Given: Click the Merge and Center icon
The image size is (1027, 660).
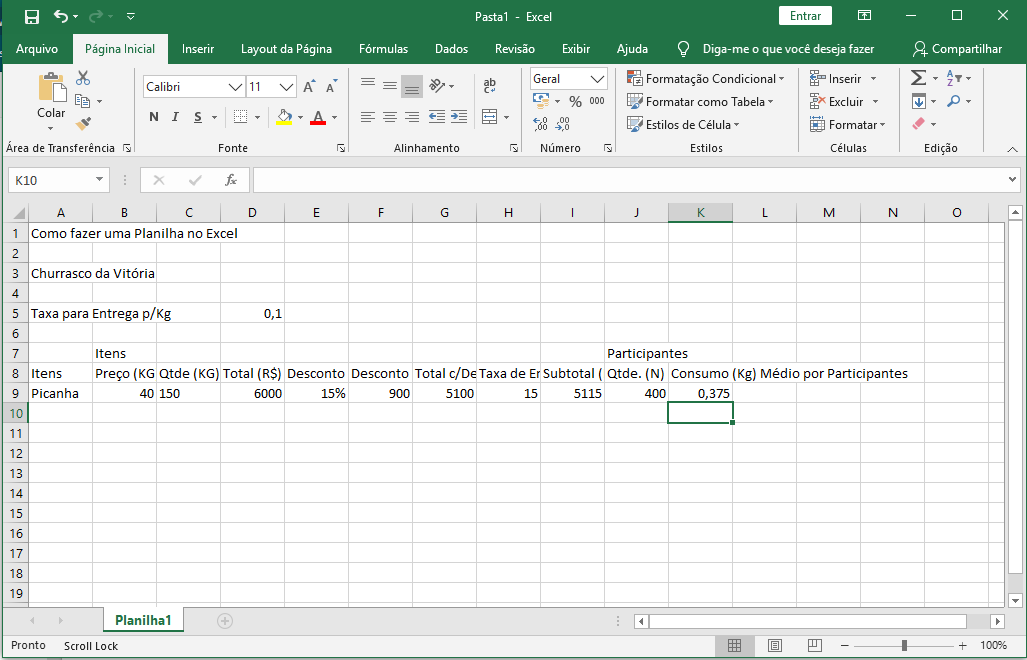Looking at the screenshot, I should coord(489,117).
